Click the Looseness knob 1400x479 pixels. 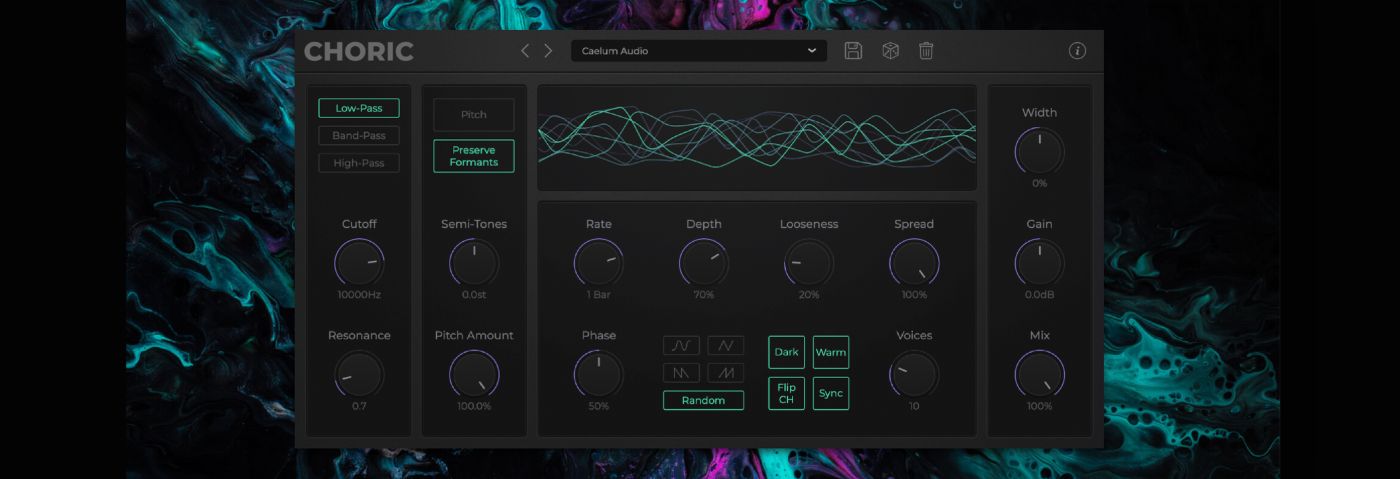pyautogui.click(x=809, y=263)
